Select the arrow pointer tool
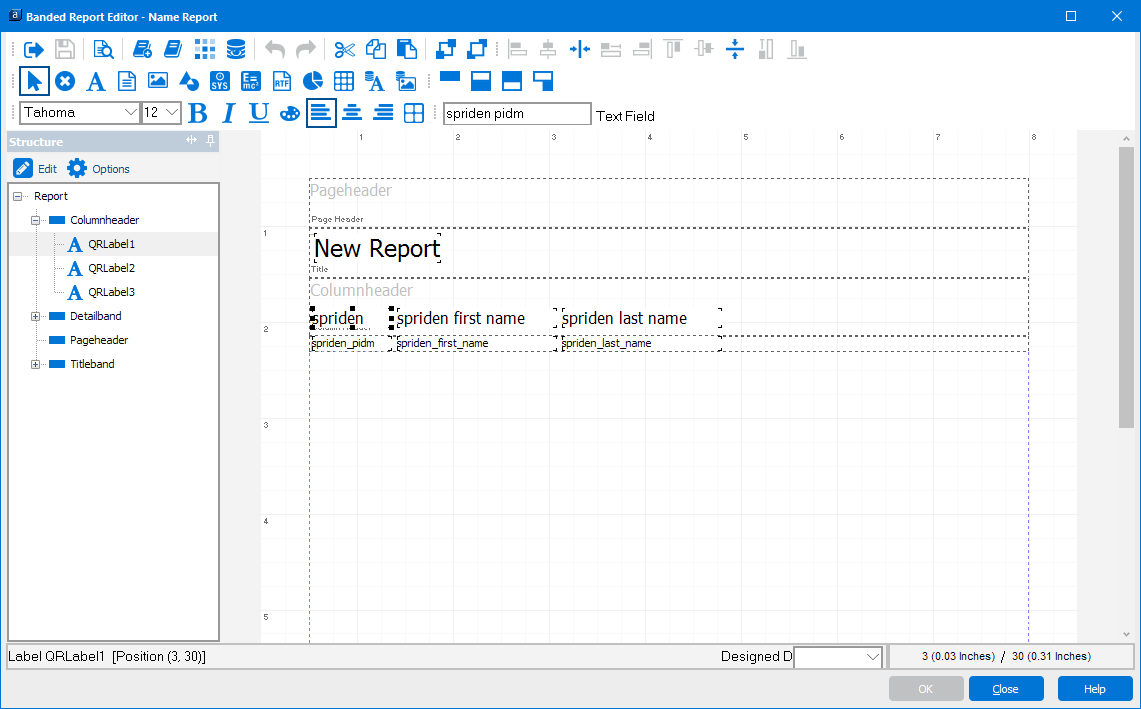Image resolution: width=1141 pixels, height=709 pixels. point(34,81)
